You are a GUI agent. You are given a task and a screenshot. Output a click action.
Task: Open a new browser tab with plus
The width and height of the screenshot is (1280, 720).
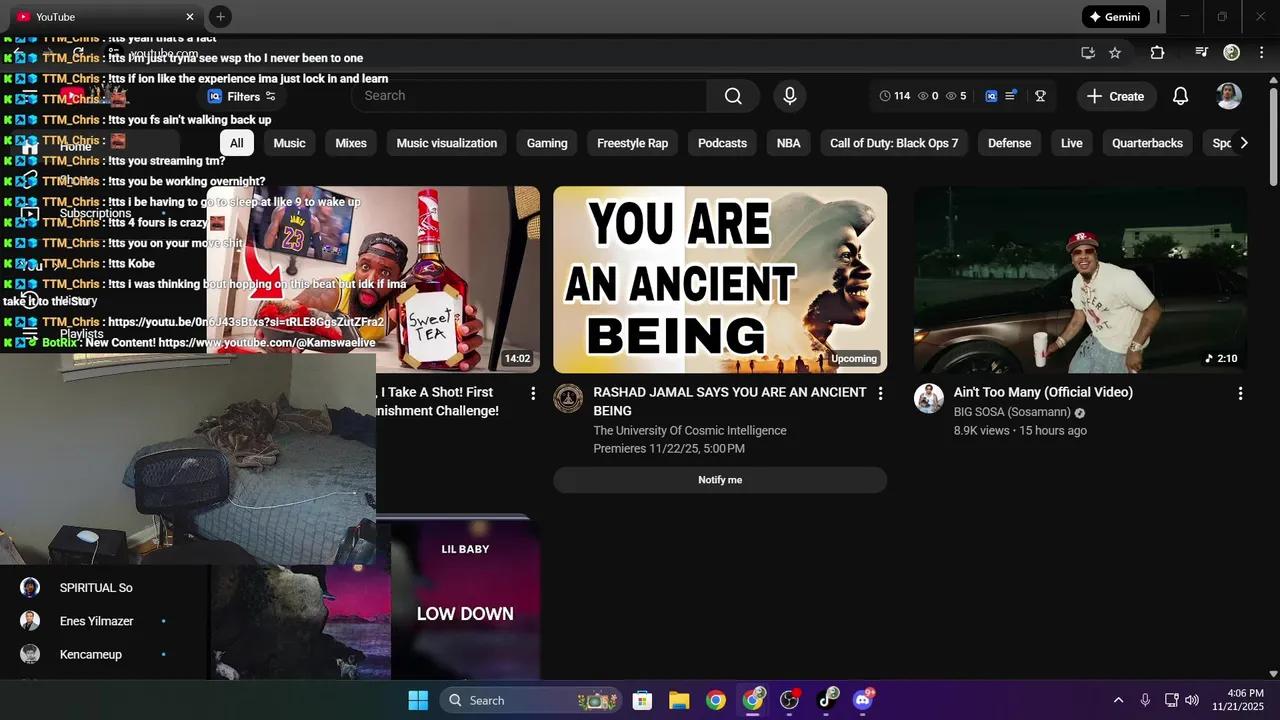pyautogui.click(x=220, y=17)
